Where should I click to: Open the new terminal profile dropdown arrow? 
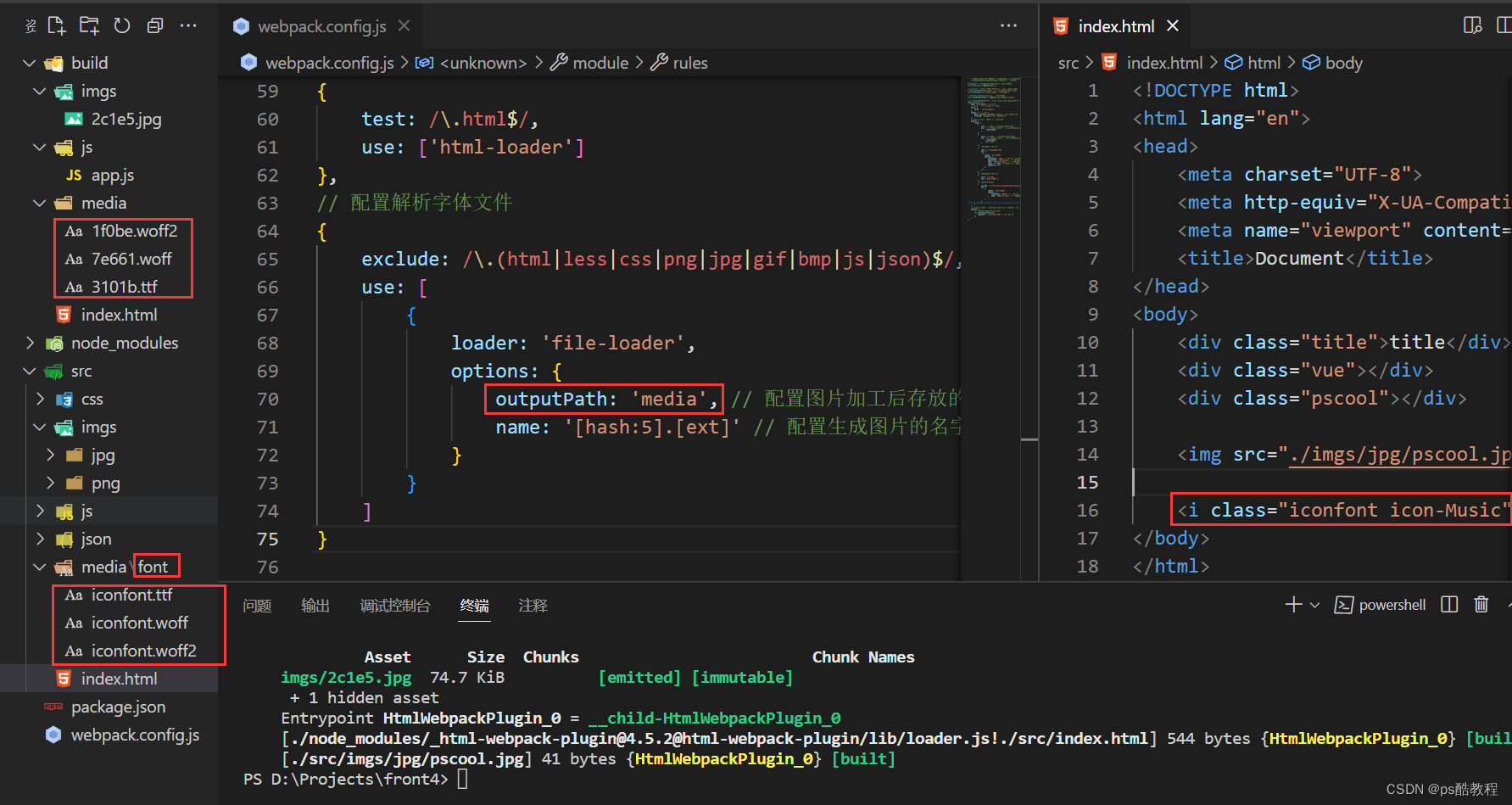click(x=1315, y=605)
